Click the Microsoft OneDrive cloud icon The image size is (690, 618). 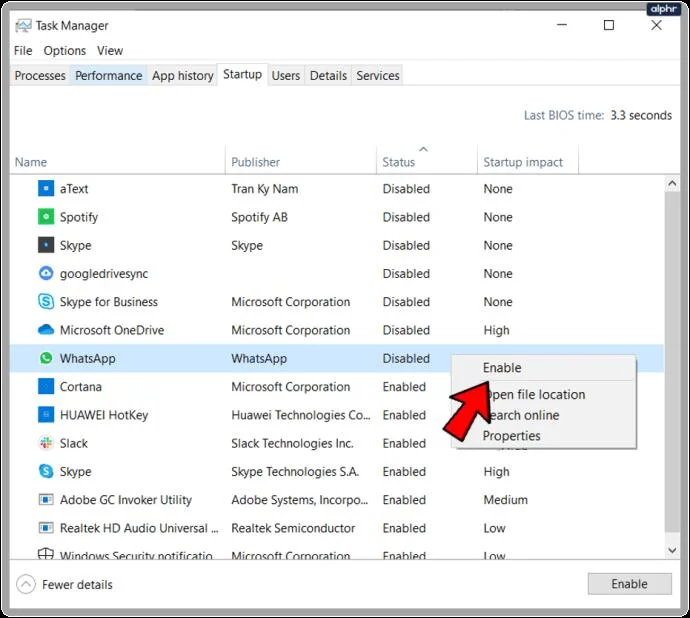[46, 330]
